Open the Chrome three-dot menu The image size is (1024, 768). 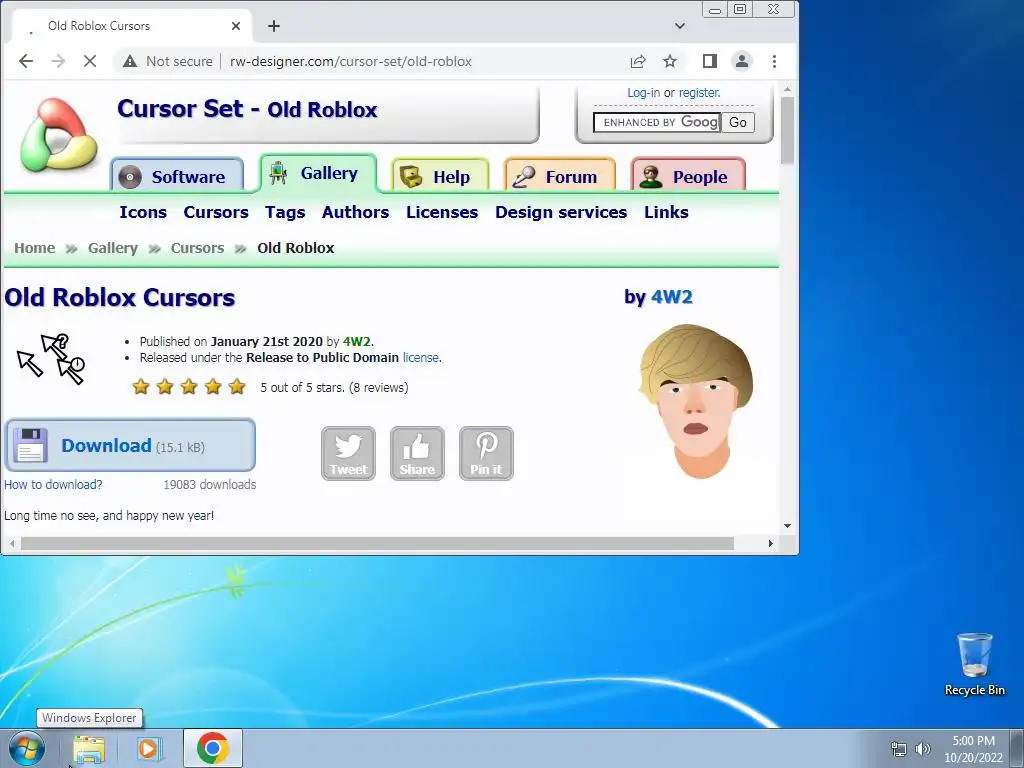click(x=775, y=61)
